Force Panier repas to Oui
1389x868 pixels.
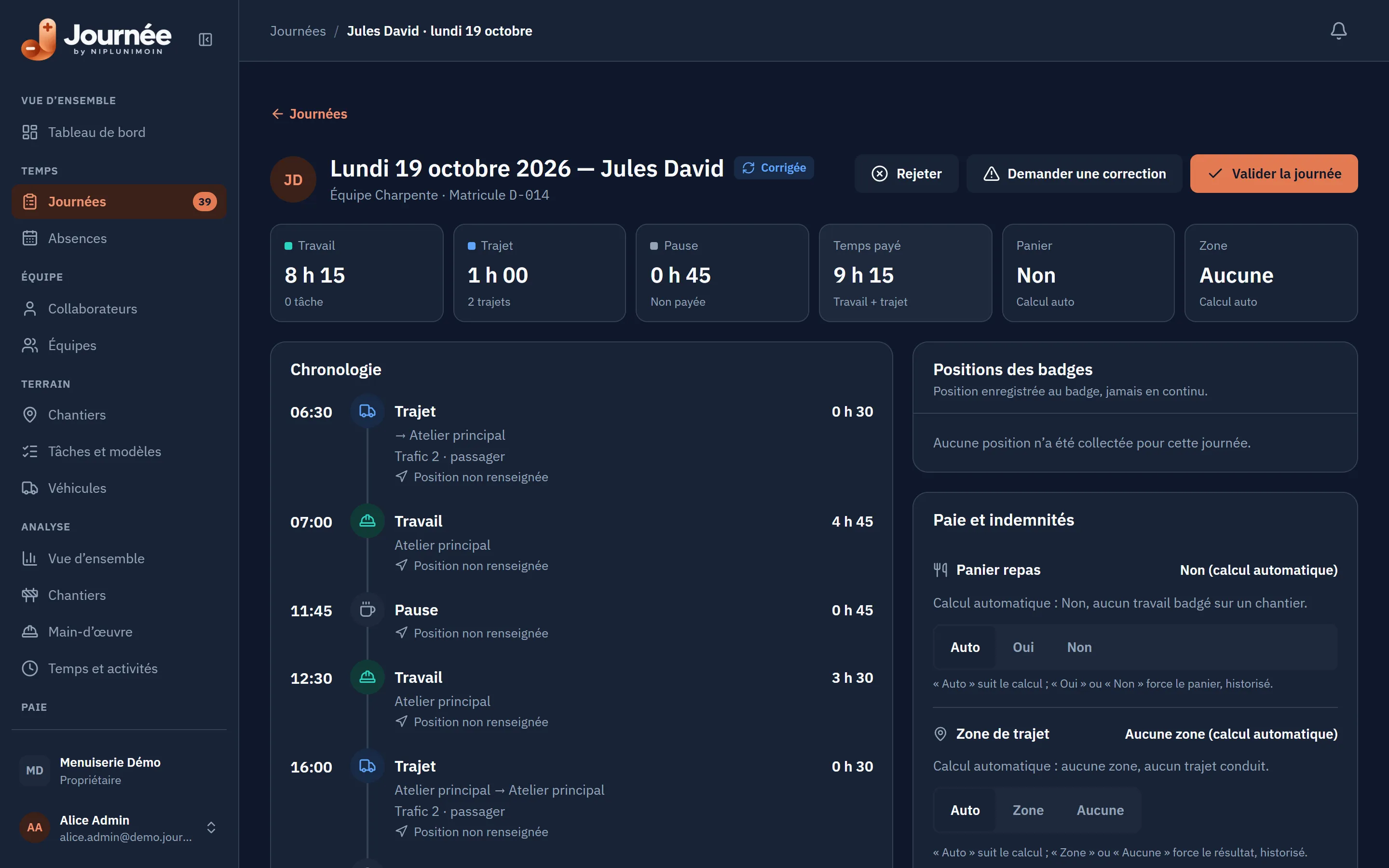pos(1023,647)
